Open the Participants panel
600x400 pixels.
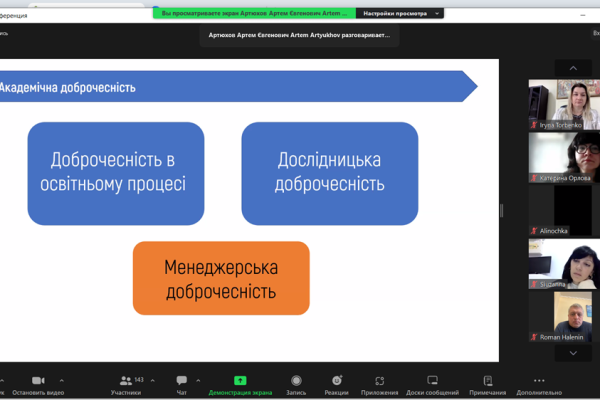click(x=125, y=381)
